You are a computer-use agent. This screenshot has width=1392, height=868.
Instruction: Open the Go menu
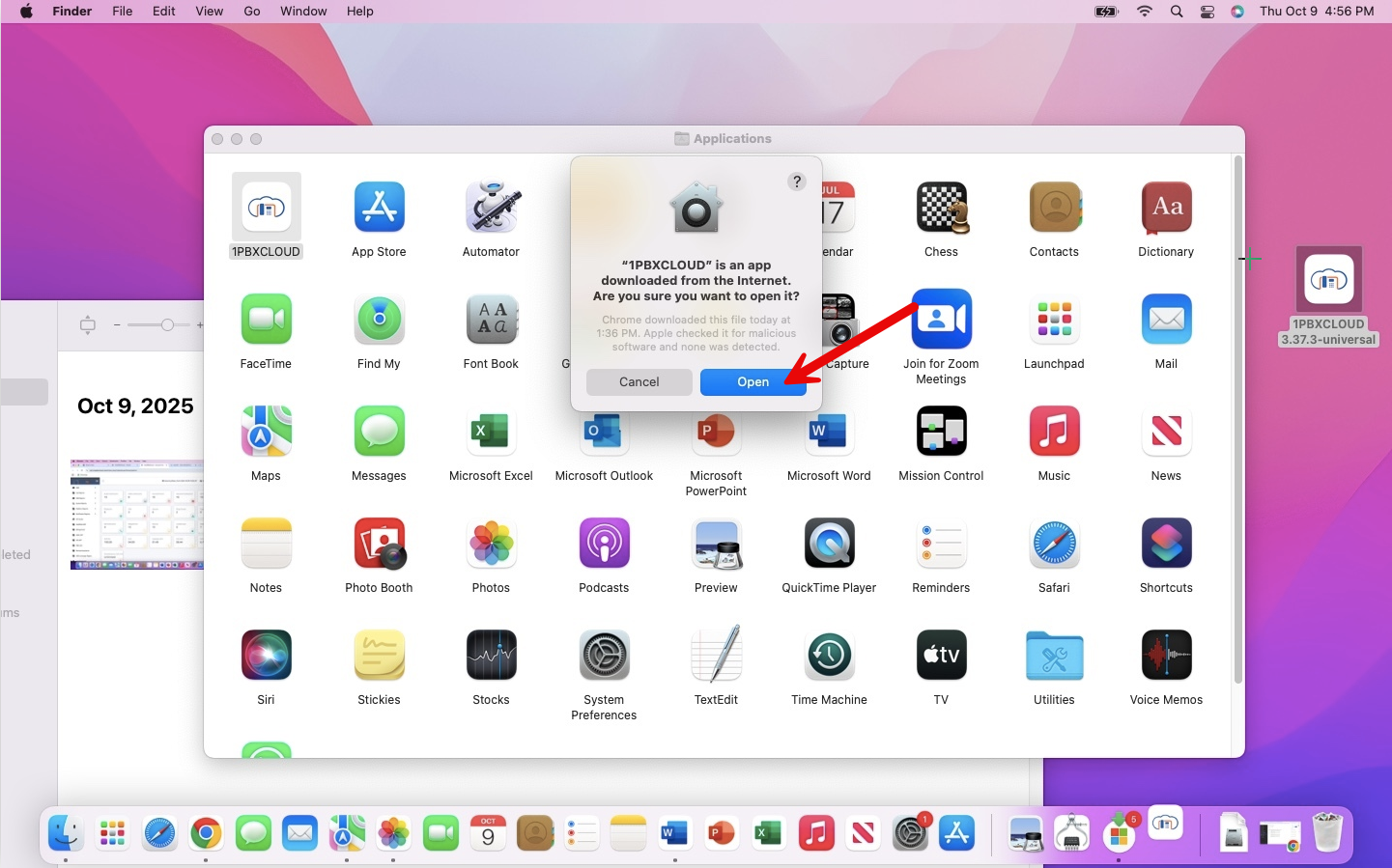click(x=252, y=12)
